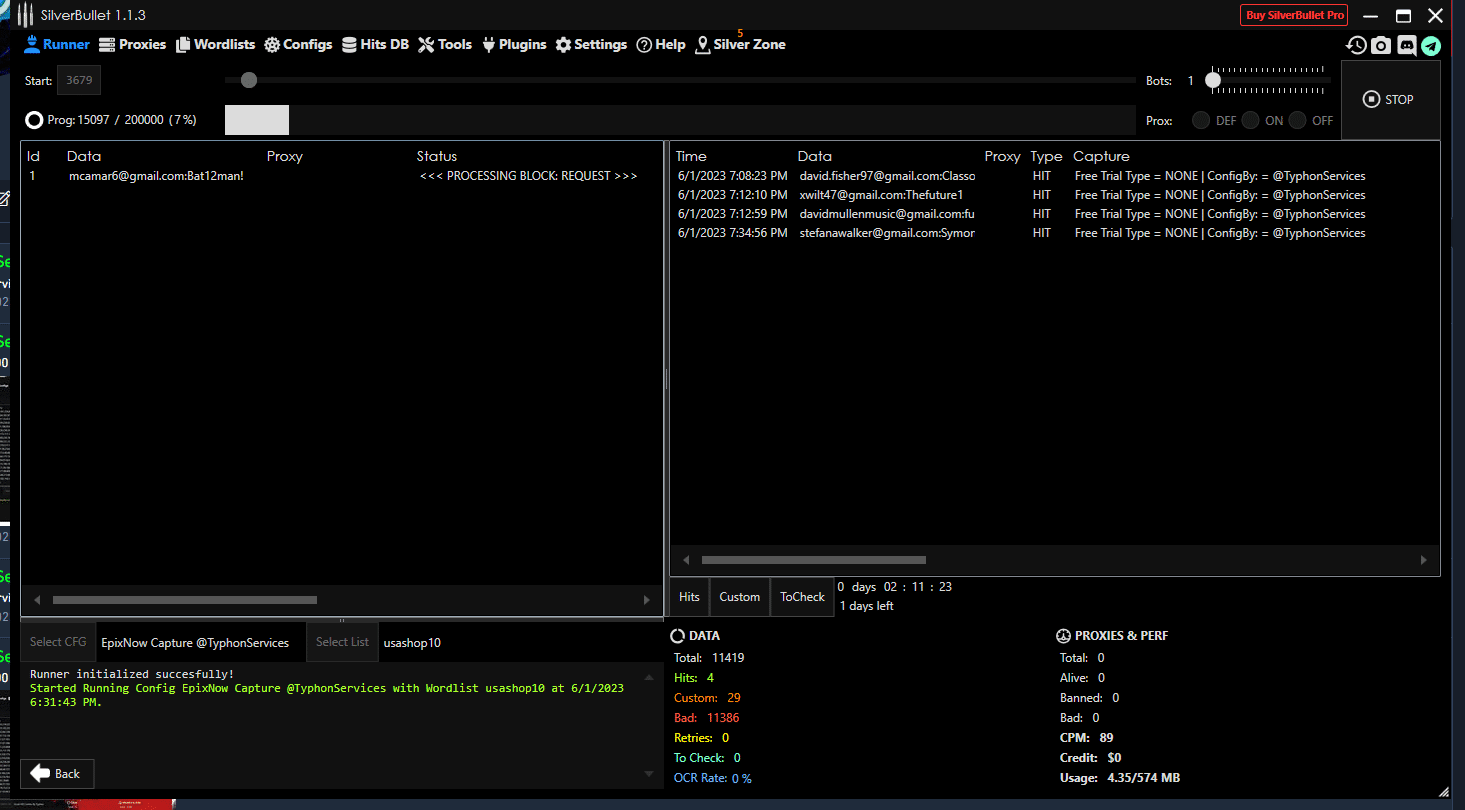The width and height of the screenshot is (1465, 810).
Task: Click the Time column header
Action: pyautogui.click(x=691, y=156)
